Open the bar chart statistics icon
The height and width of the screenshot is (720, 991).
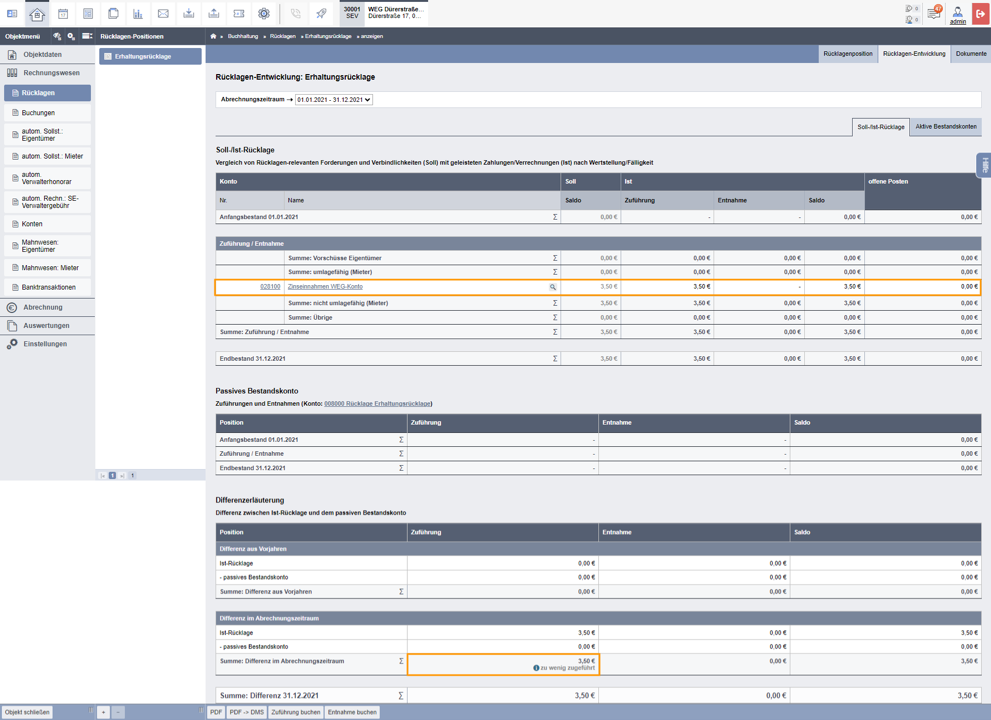tap(138, 13)
